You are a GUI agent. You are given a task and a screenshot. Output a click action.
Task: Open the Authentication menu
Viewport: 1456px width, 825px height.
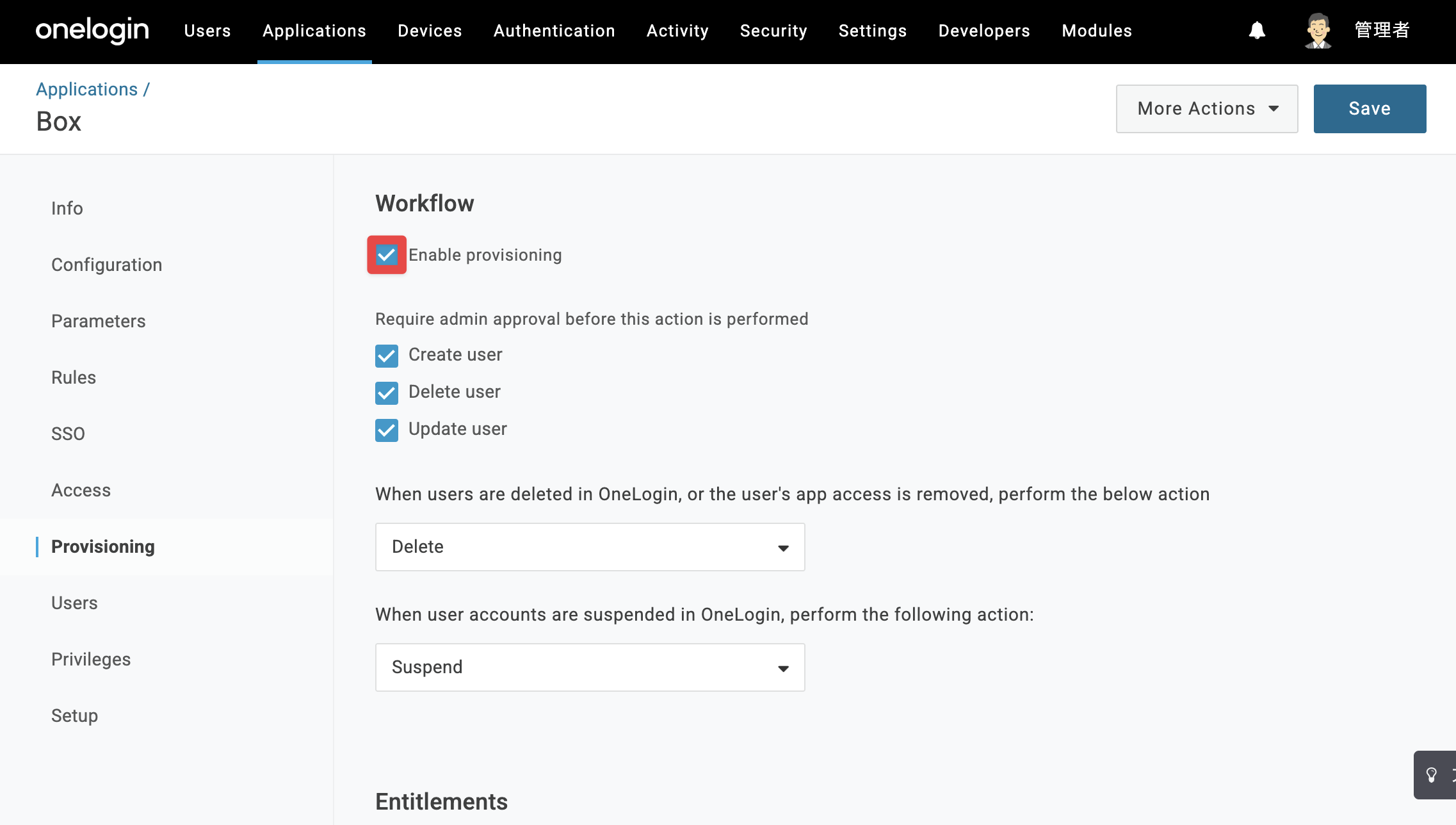[554, 31]
